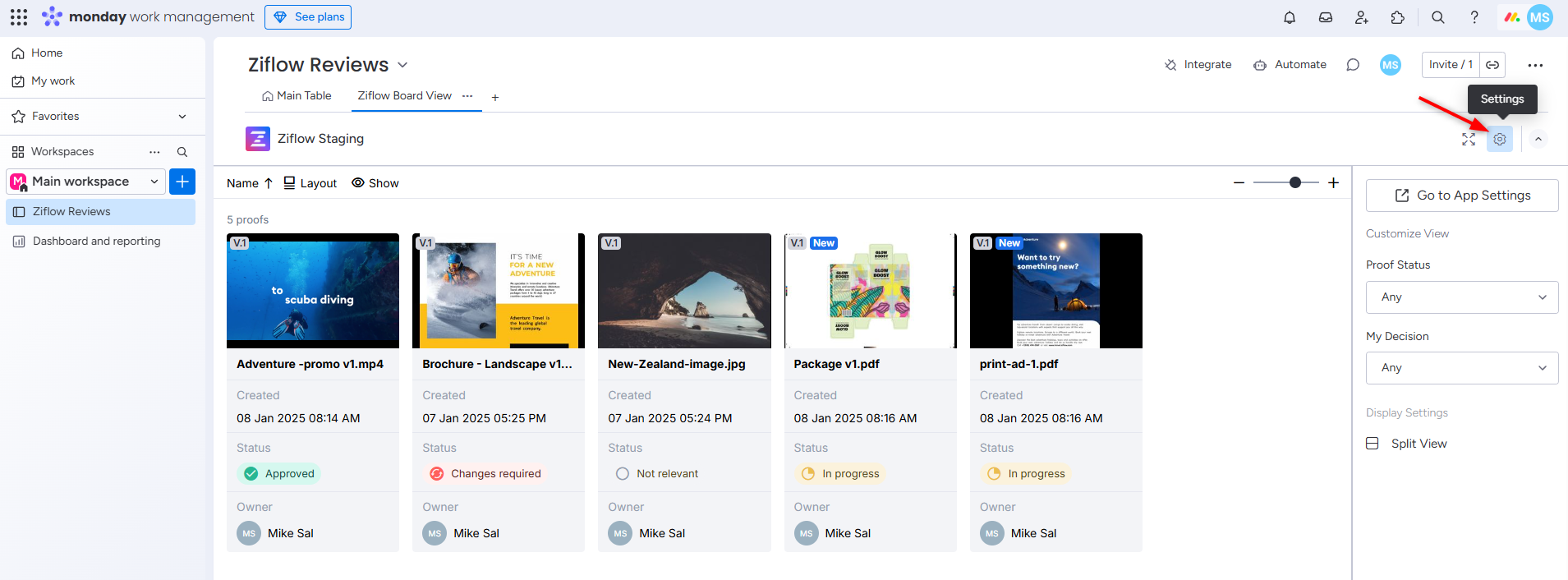Viewport: 1568px width, 580px height.
Task: Toggle the Show visibility options
Action: click(375, 183)
